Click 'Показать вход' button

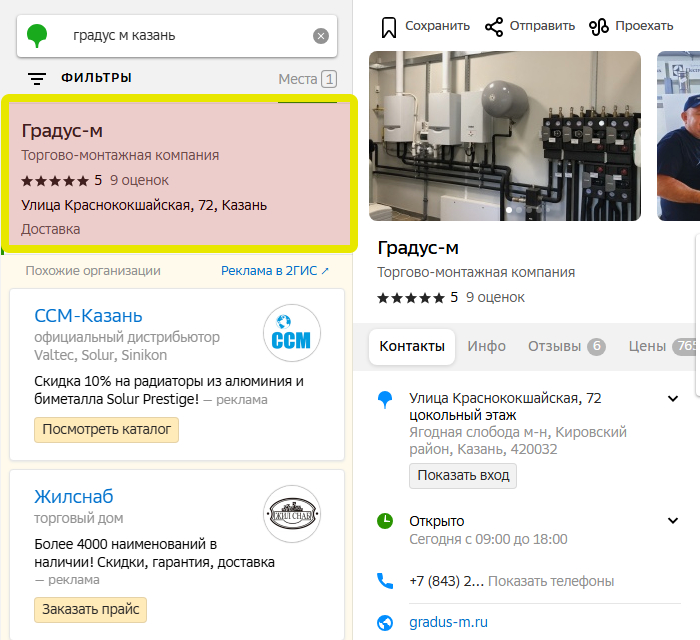tap(463, 476)
